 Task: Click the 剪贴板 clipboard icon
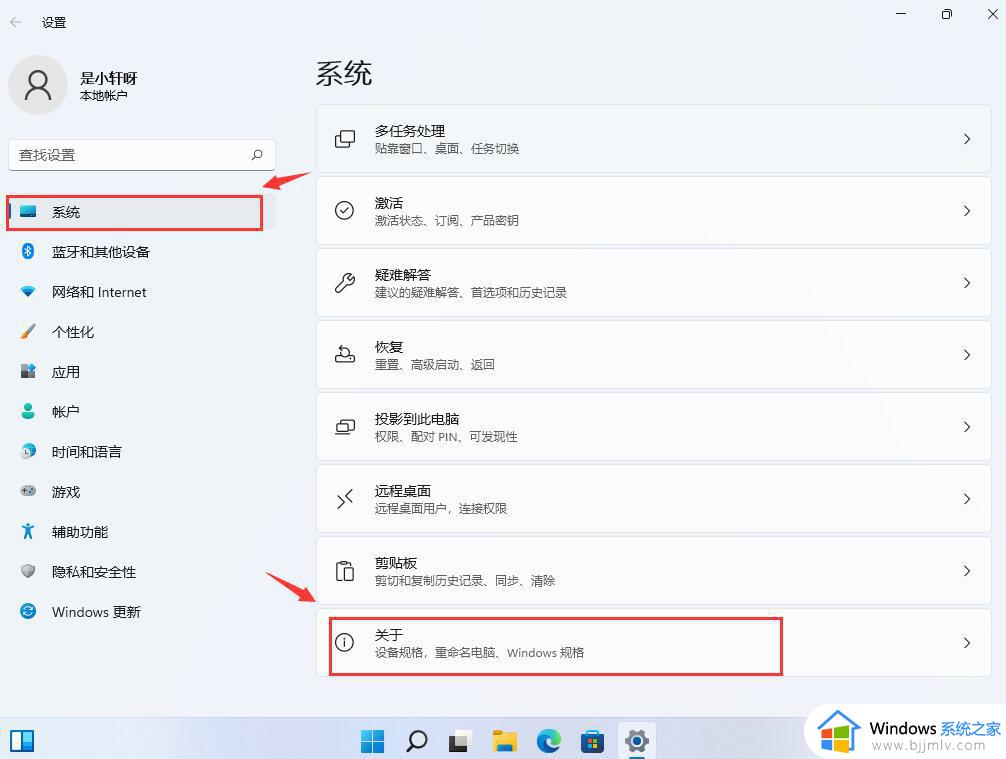345,570
